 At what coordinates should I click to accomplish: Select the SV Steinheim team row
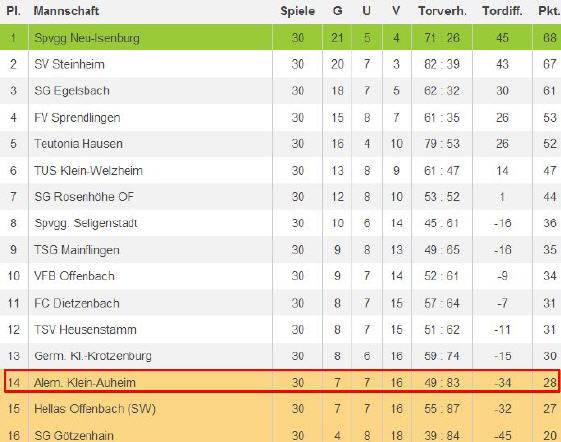tap(280, 64)
